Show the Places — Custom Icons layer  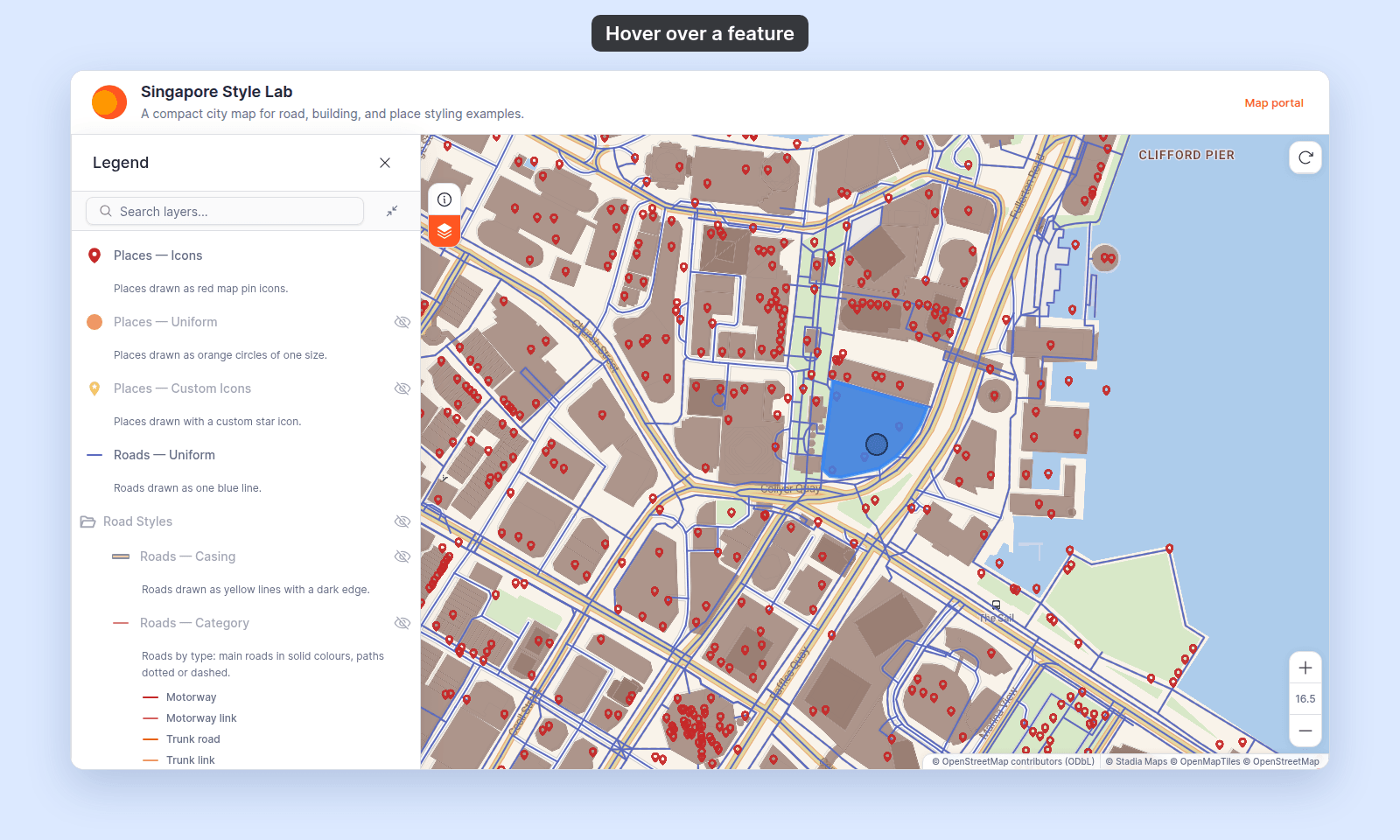coord(402,388)
